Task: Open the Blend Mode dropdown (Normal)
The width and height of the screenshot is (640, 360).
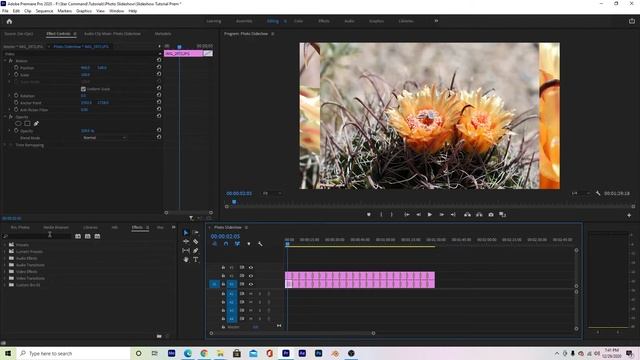Action: [104, 138]
